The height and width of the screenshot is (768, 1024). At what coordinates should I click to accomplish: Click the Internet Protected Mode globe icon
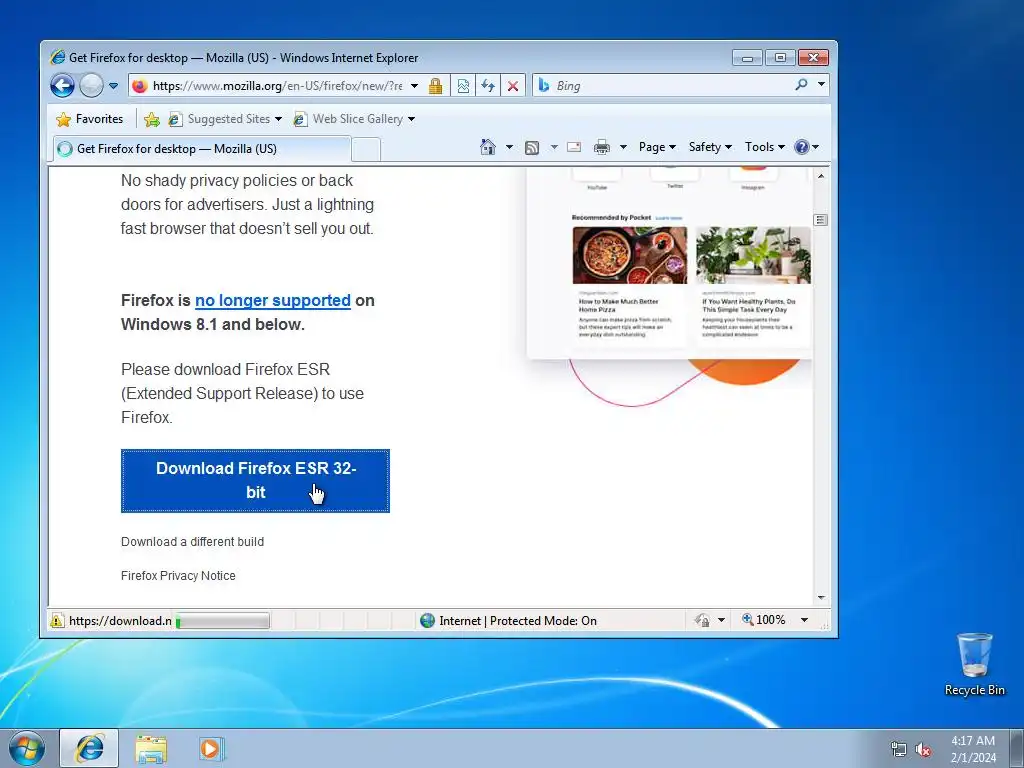(x=428, y=620)
